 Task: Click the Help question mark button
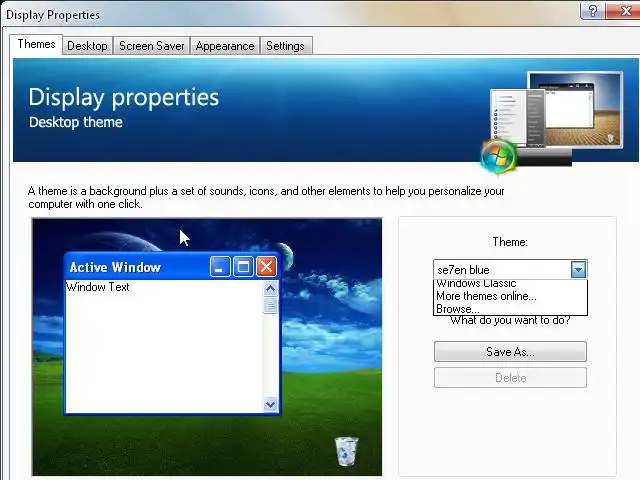pos(593,10)
